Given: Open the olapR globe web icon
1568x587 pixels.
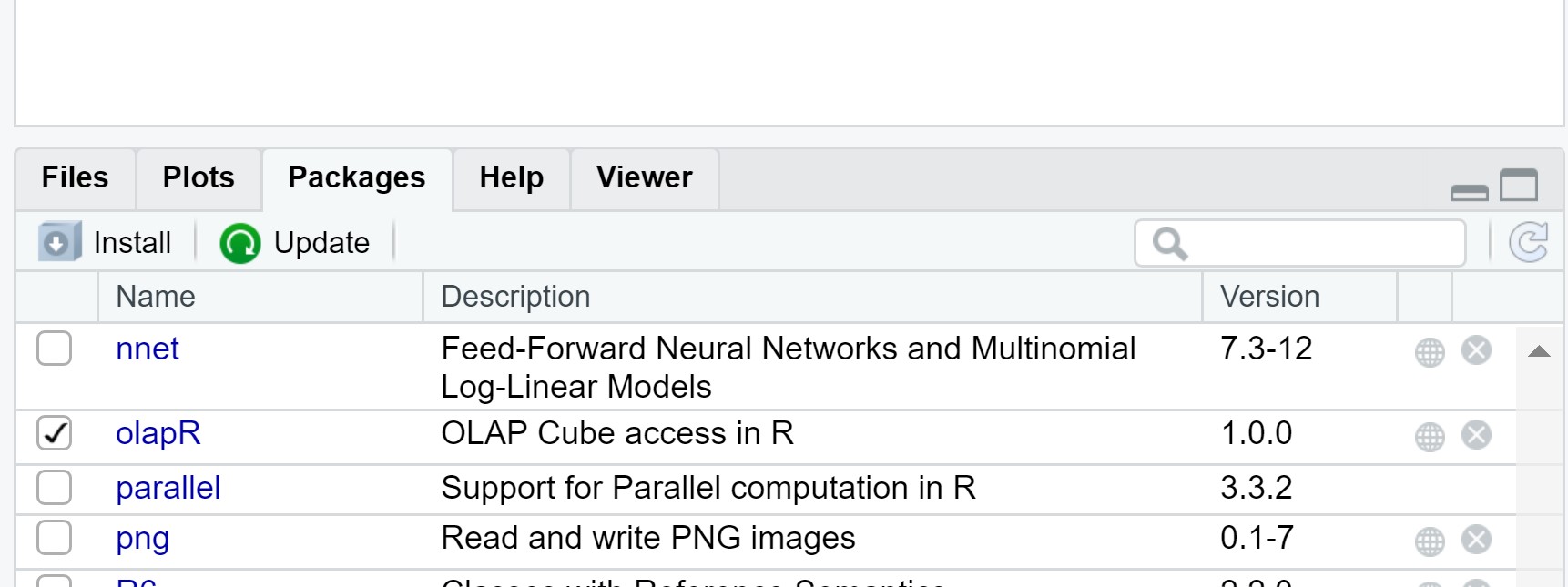Looking at the screenshot, I should [1430, 436].
